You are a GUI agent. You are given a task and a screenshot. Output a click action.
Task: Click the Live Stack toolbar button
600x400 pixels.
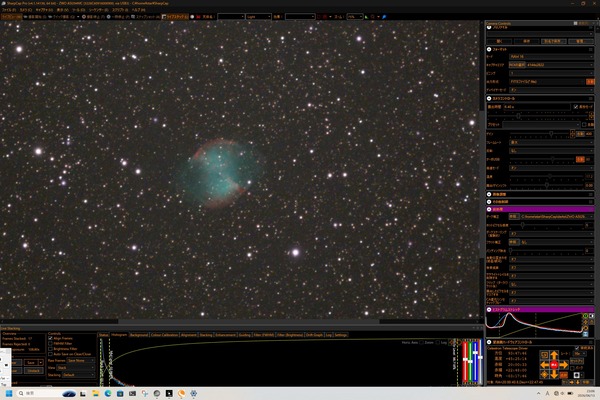[174, 17]
